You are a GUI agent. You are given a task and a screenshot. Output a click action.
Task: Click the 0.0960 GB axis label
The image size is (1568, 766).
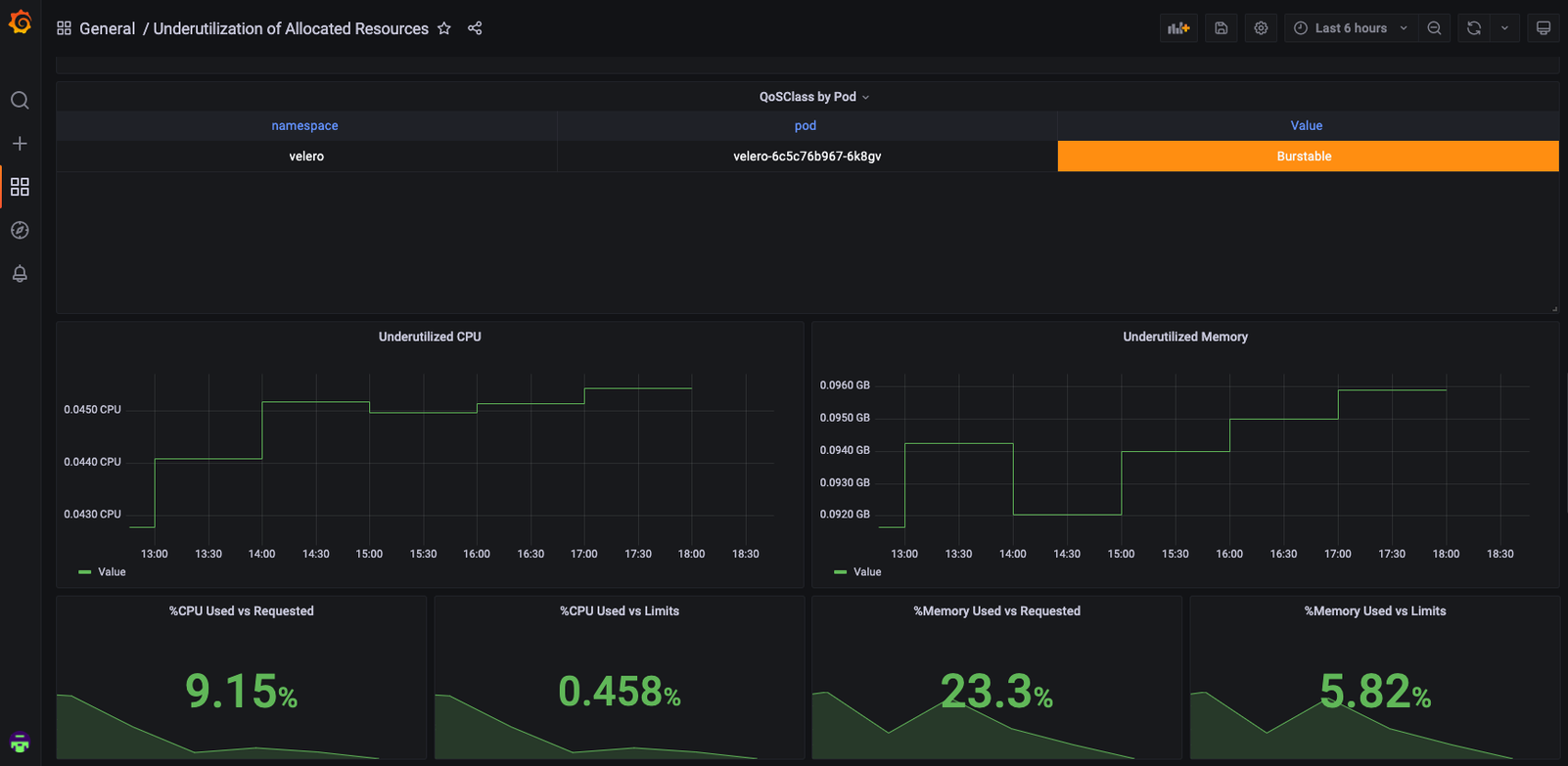(x=845, y=385)
